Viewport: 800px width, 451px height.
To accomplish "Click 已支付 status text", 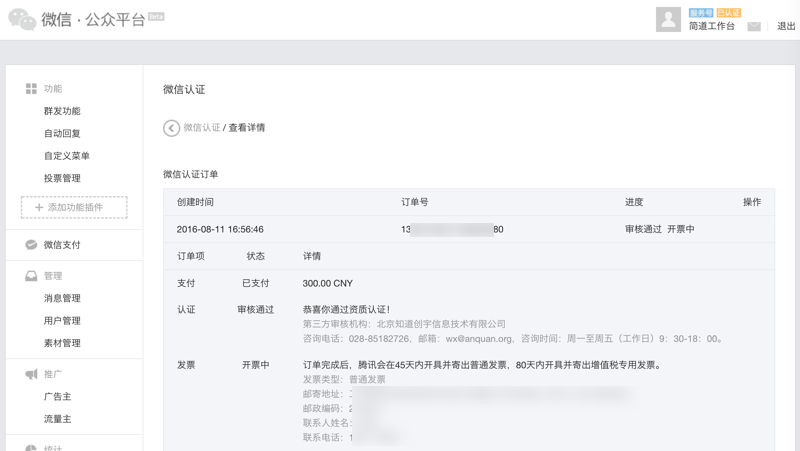I will pyautogui.click(x=256, y=283).
